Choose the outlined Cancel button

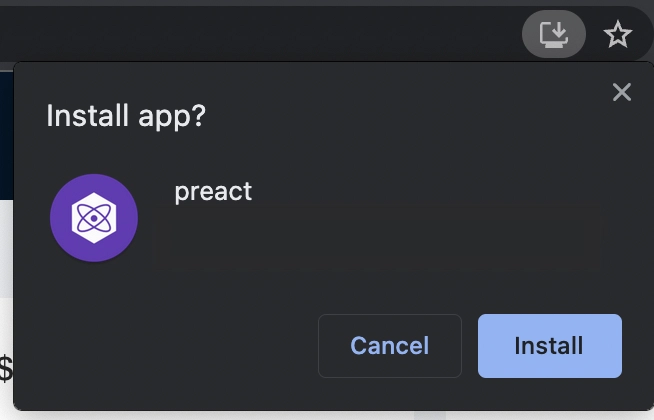[390, 346]
